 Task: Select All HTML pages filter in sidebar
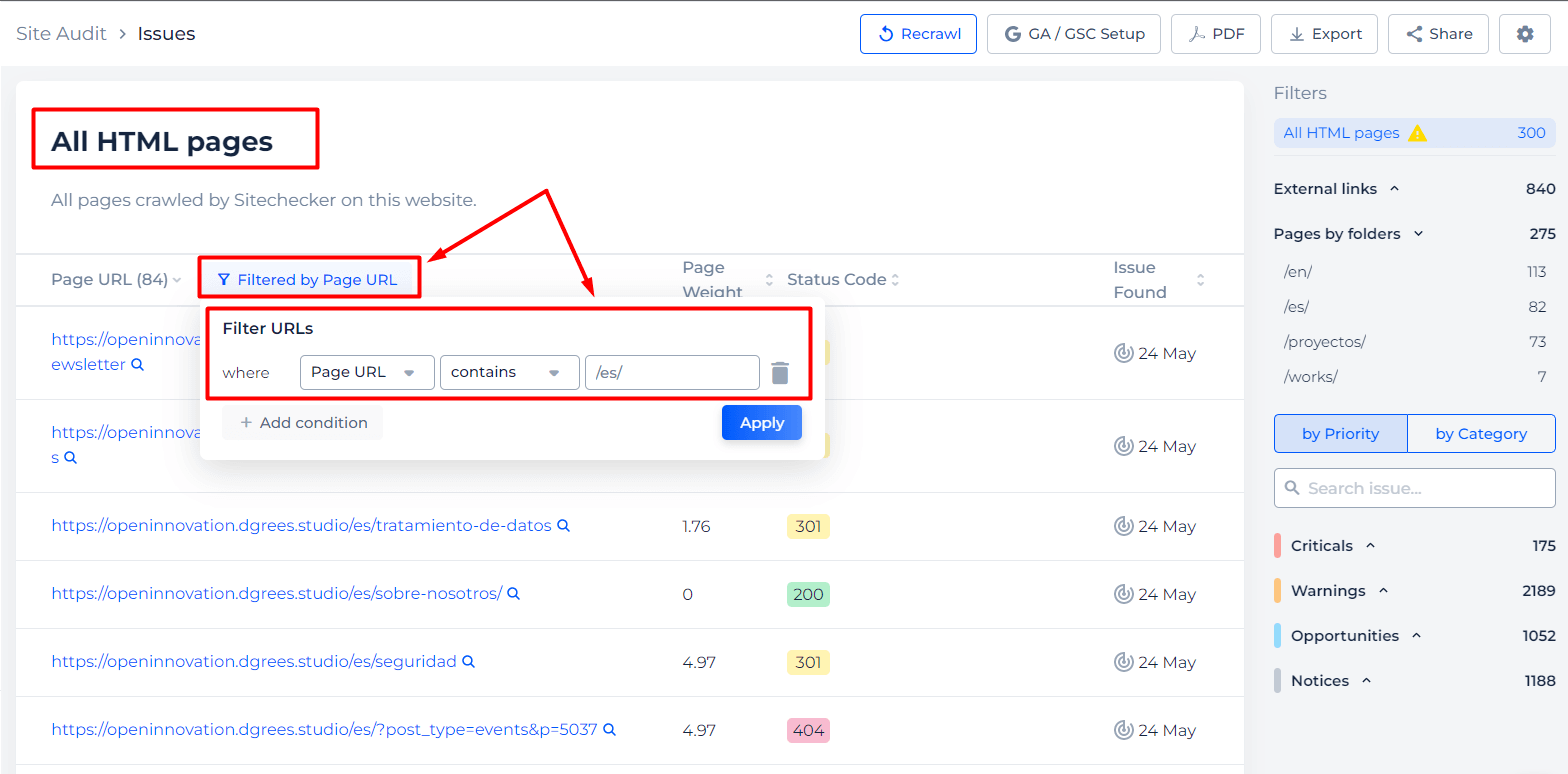(1415, 133)
